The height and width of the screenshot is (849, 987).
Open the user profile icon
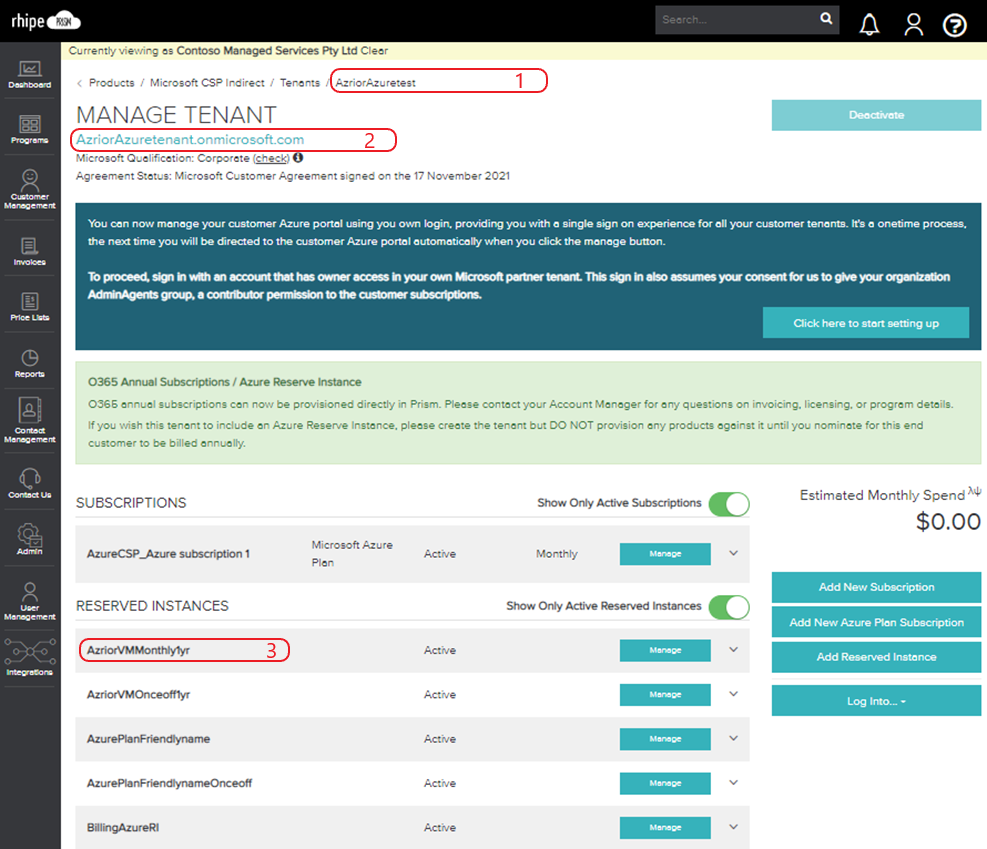[913, 24]
